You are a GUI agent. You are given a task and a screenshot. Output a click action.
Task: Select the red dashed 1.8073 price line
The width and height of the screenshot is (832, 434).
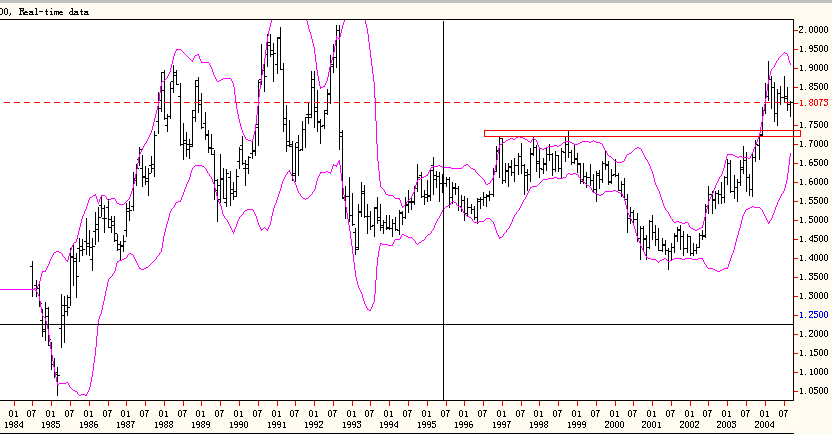[x=397, y=102]
